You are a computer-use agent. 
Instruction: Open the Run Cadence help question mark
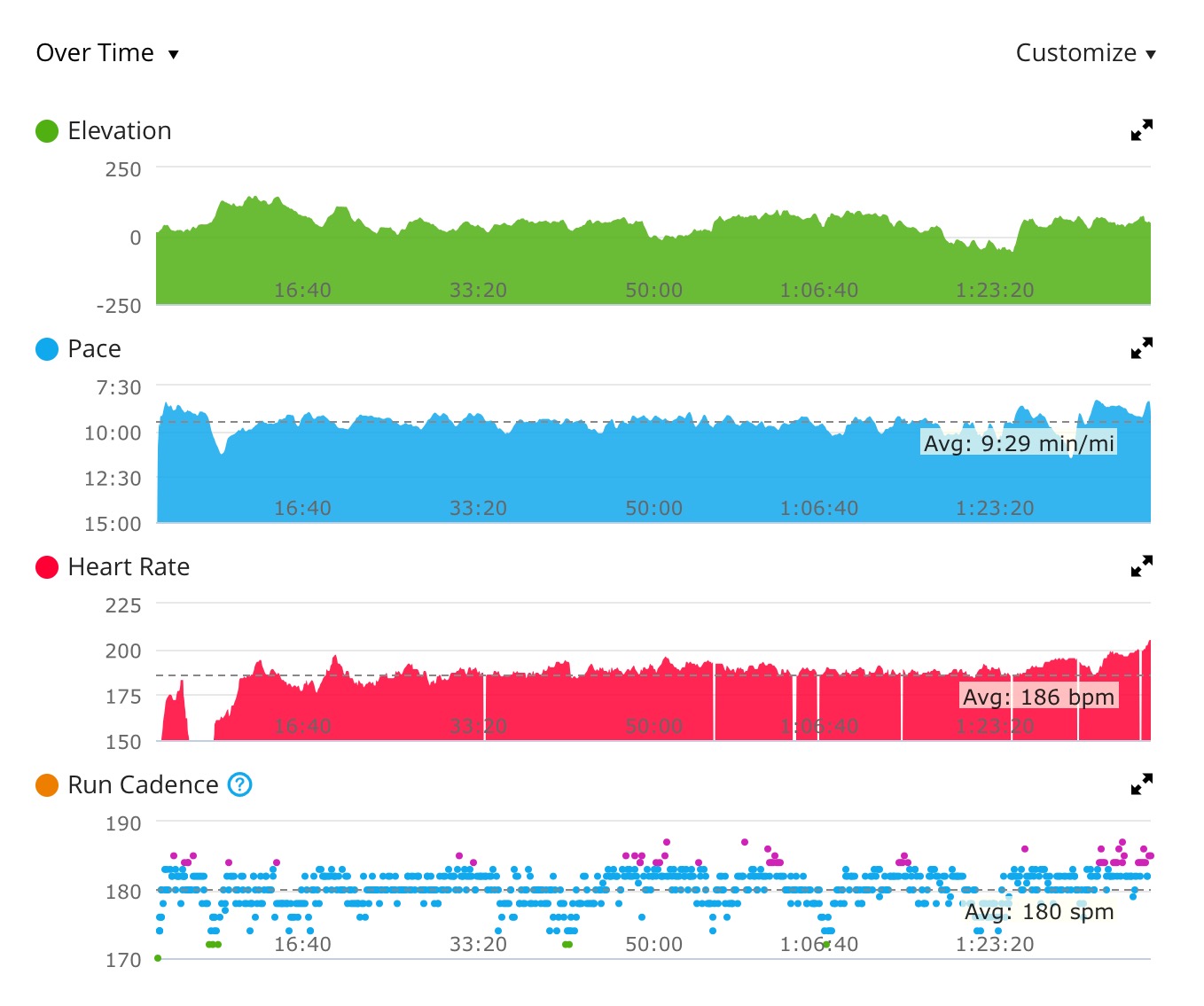point(240,784)
